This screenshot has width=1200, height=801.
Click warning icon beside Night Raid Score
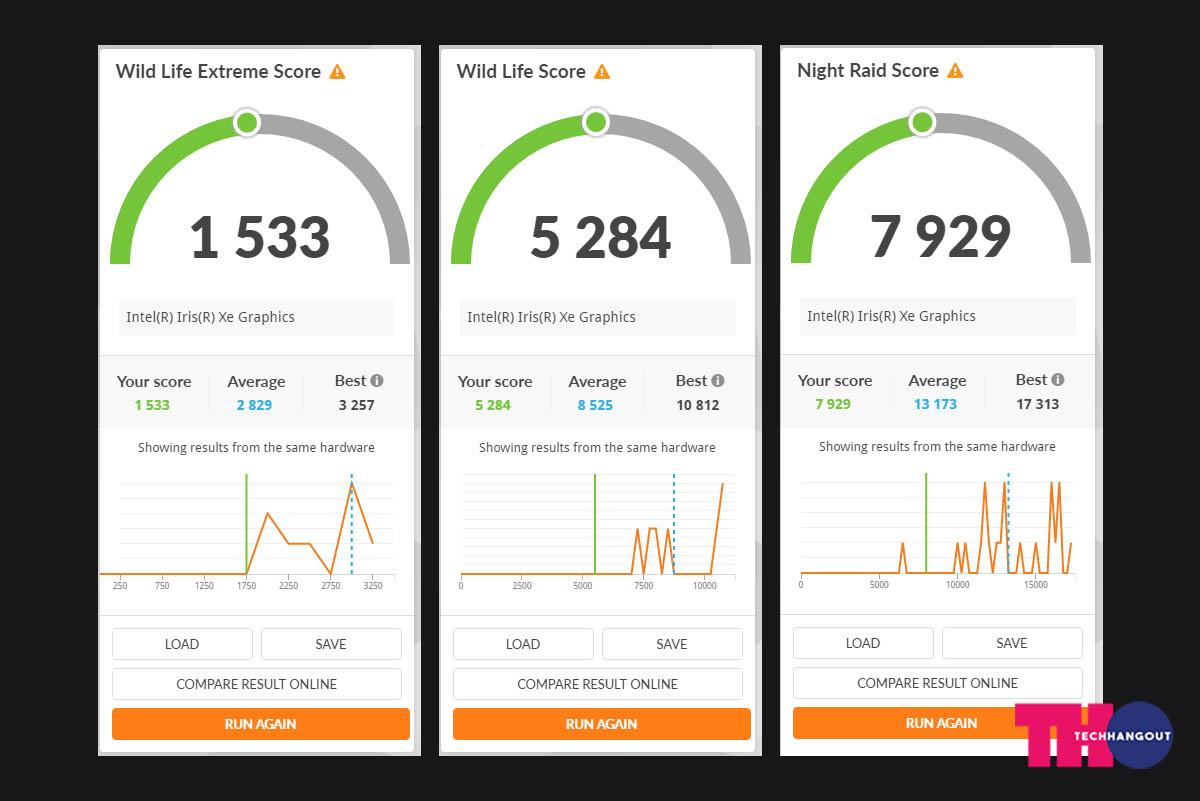pos(955,71)
